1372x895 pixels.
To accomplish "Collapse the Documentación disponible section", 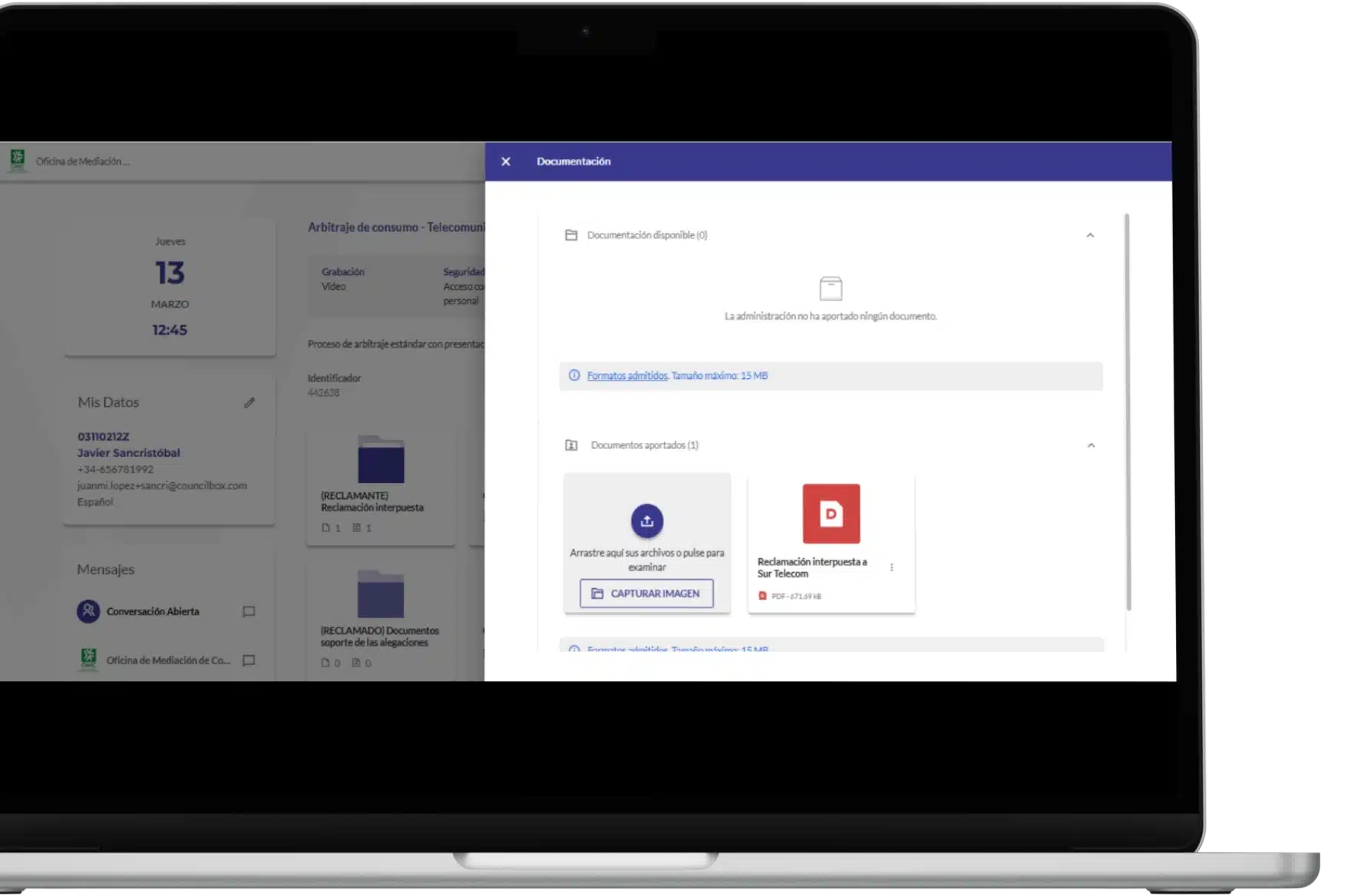I will 1090,235.
